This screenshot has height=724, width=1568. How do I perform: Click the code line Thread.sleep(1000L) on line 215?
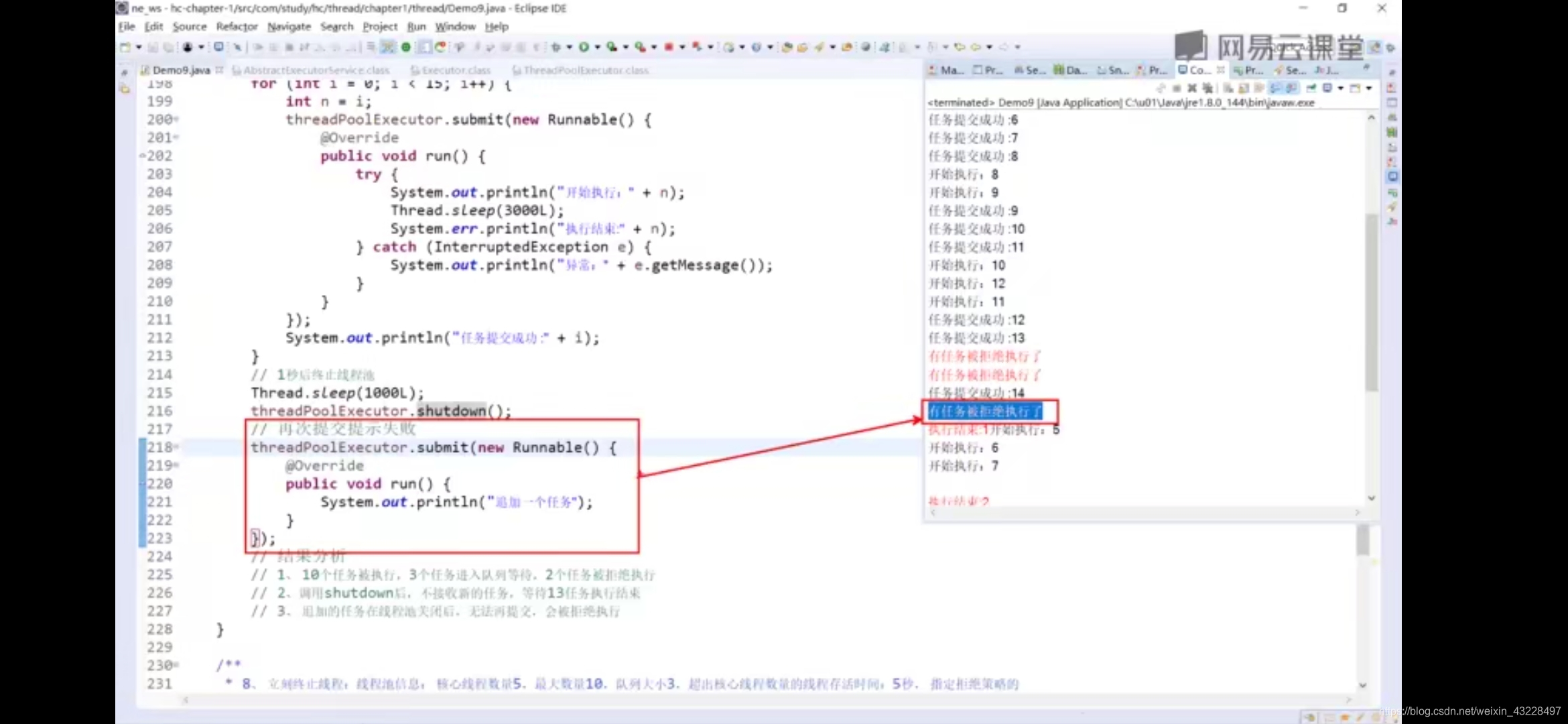click(337, 392)
